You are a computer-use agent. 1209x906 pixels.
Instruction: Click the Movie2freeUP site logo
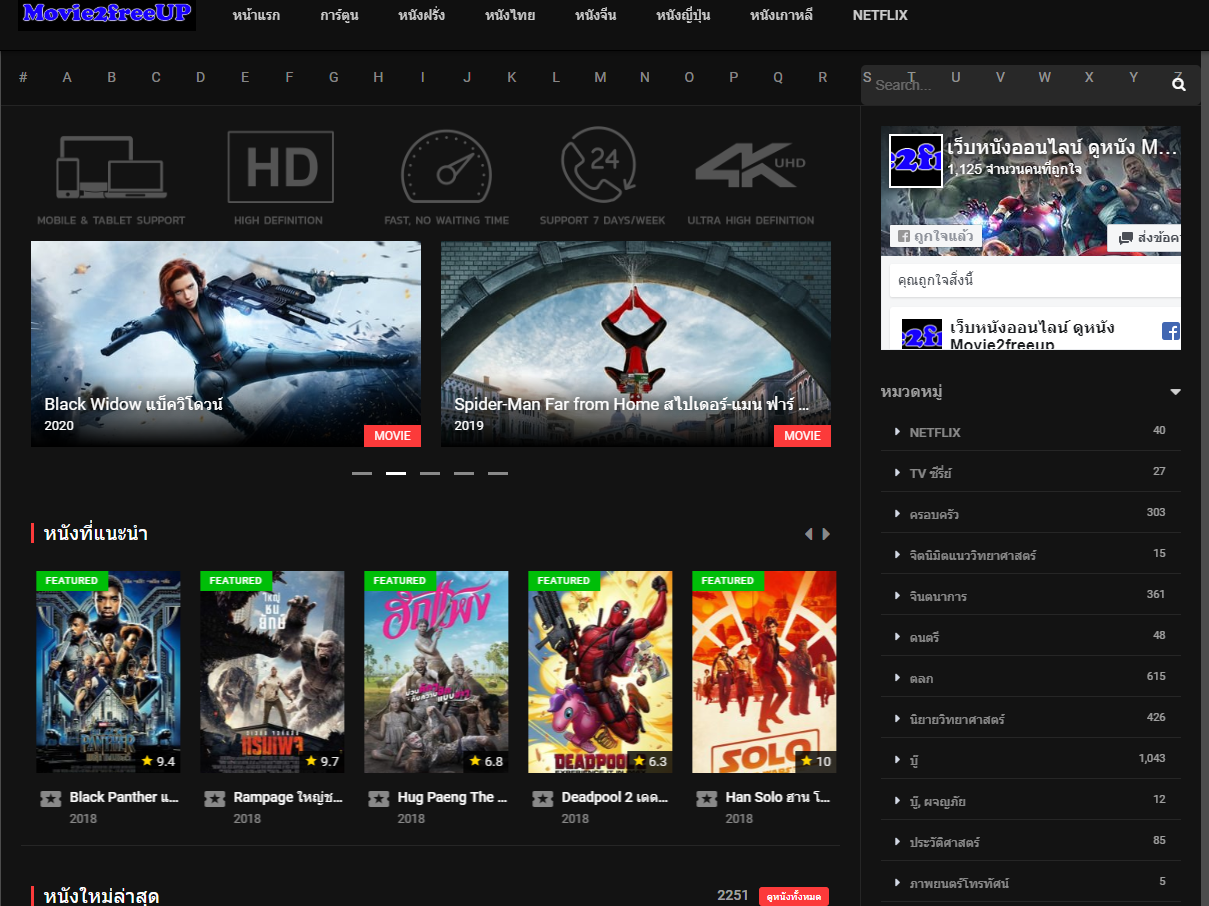(107, 15)
